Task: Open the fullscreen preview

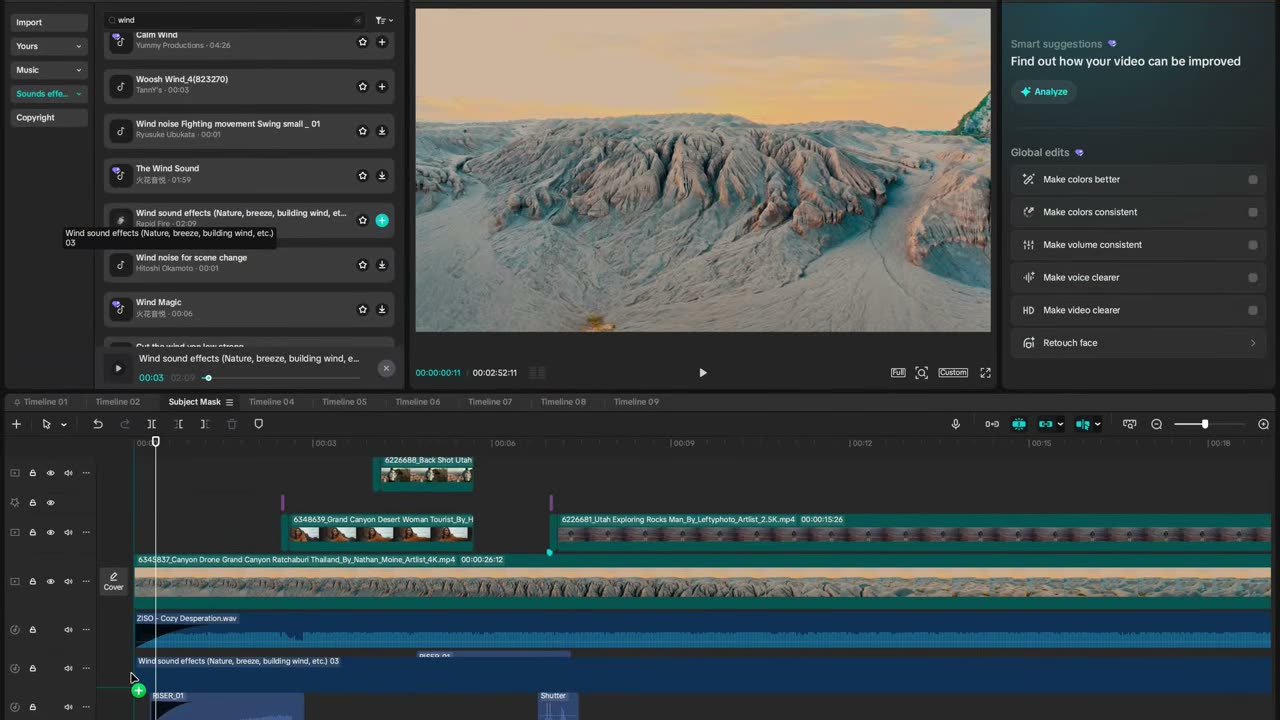Action: click(985, 373)
